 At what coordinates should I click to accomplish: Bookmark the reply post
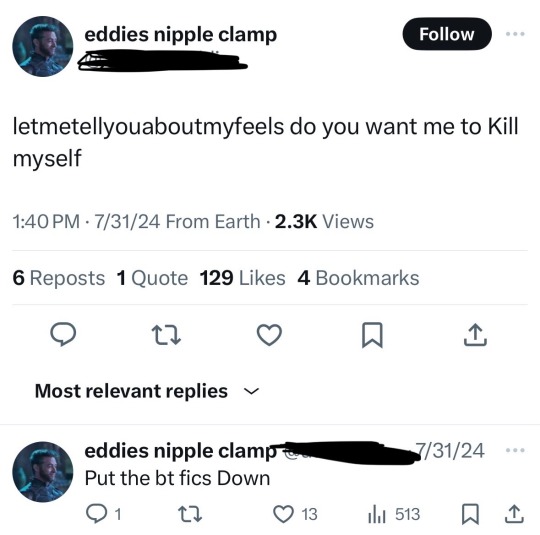pos(470,514)
